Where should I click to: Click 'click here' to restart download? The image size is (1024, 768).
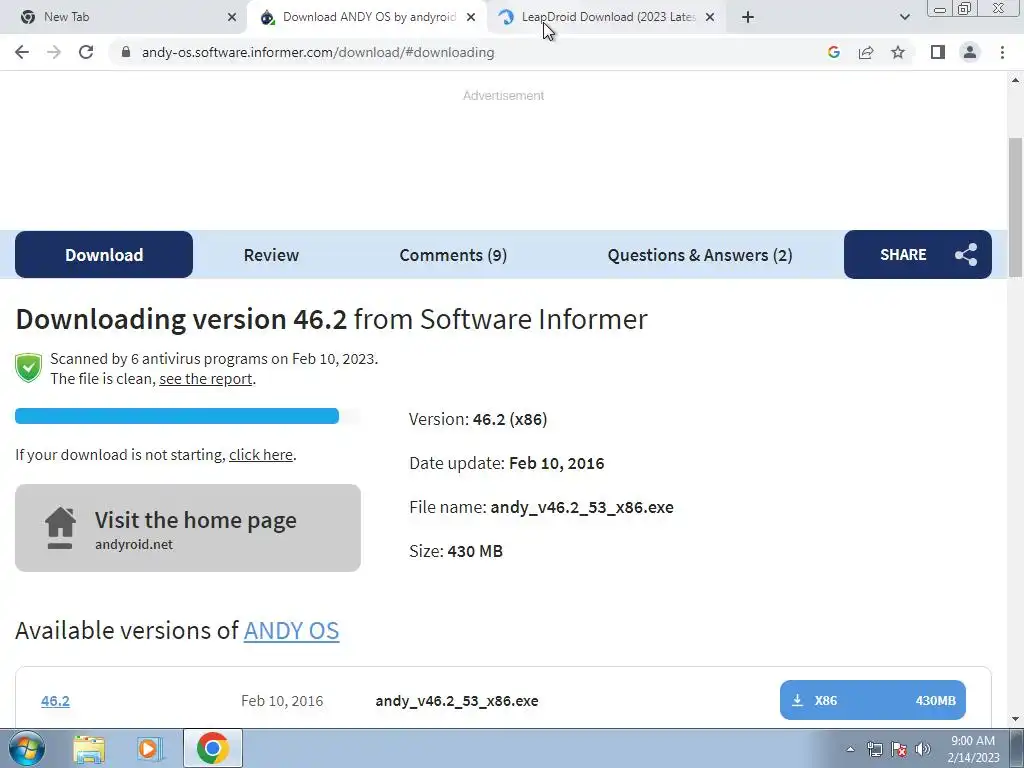[261, 455]
